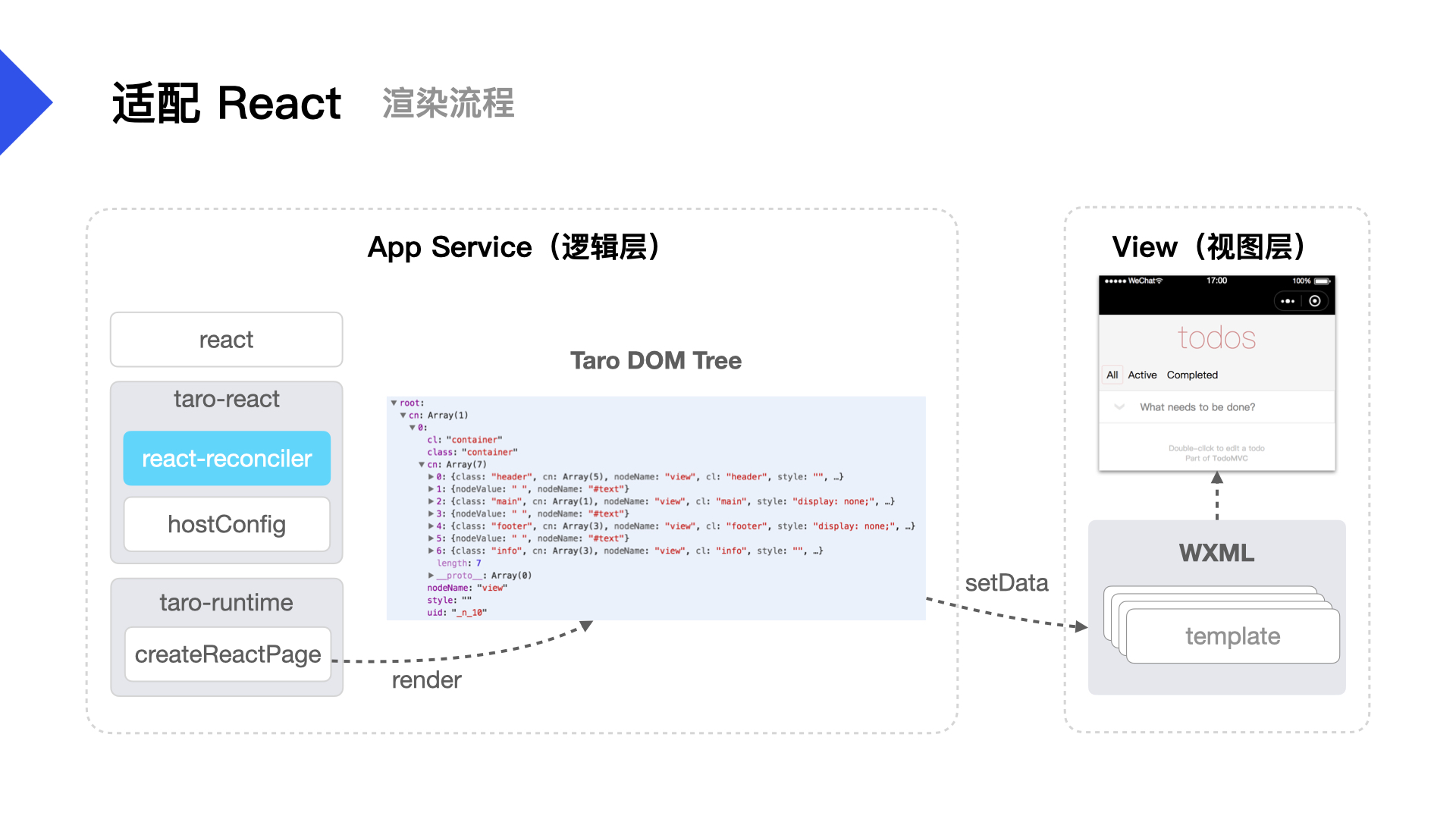Click the battery icon in phone status bar

[1322, 281]
